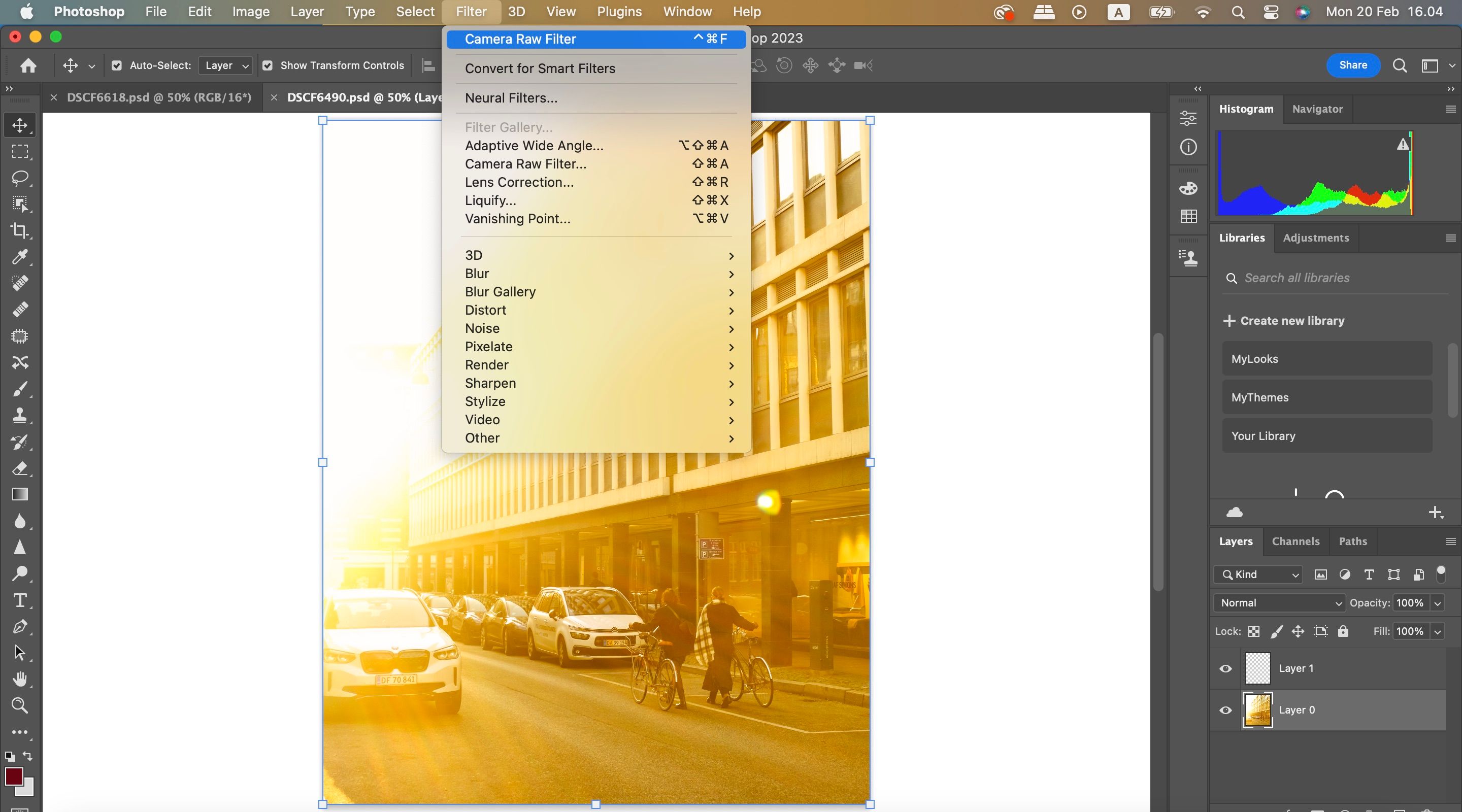Switch to the Channels tab
This screenshot has height=812, width=1462.
(x=1295, y=542)
